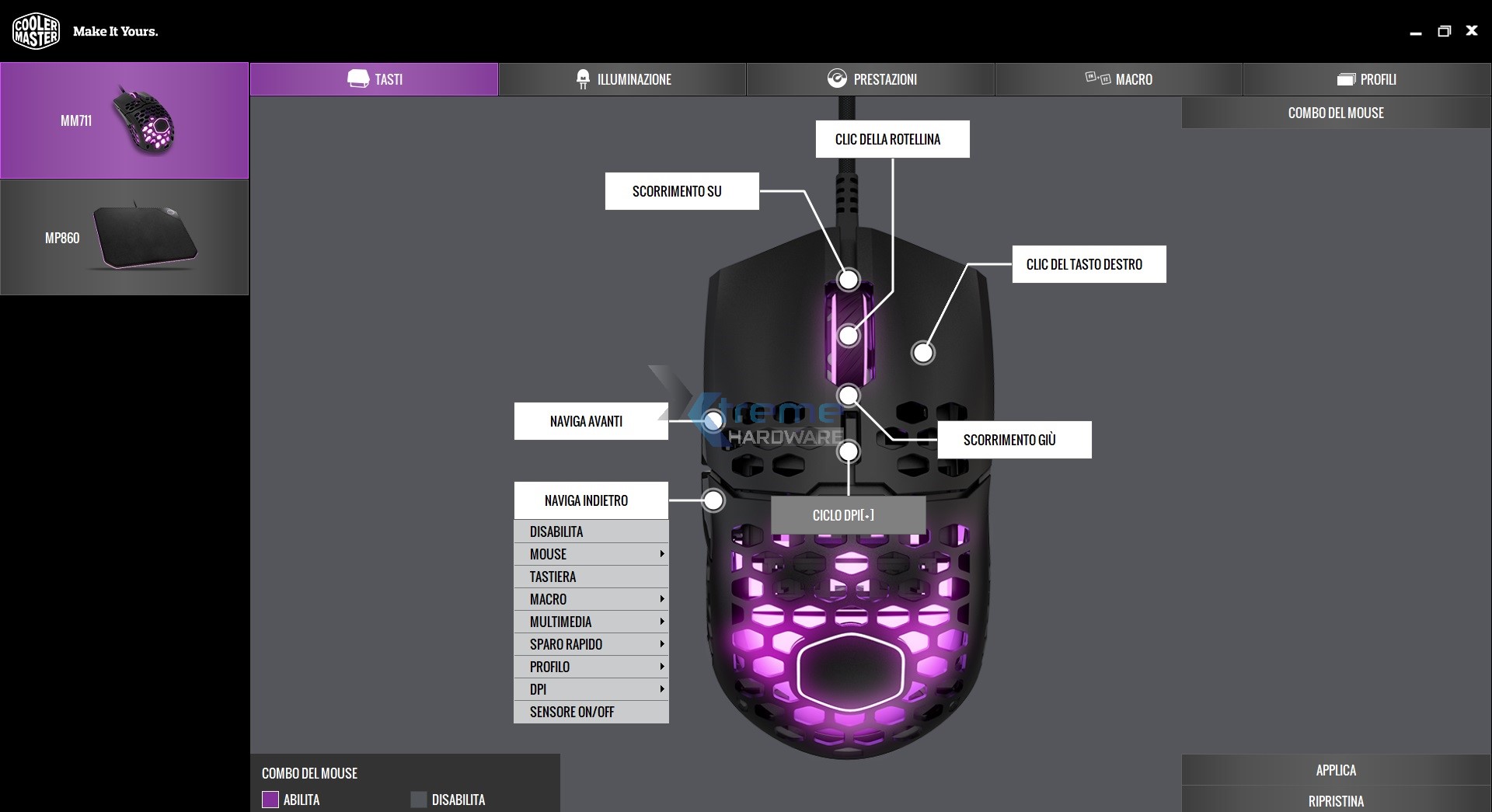Expand the Mouse submenu arrow
The image size is (1492, 812).
[662, 554]
